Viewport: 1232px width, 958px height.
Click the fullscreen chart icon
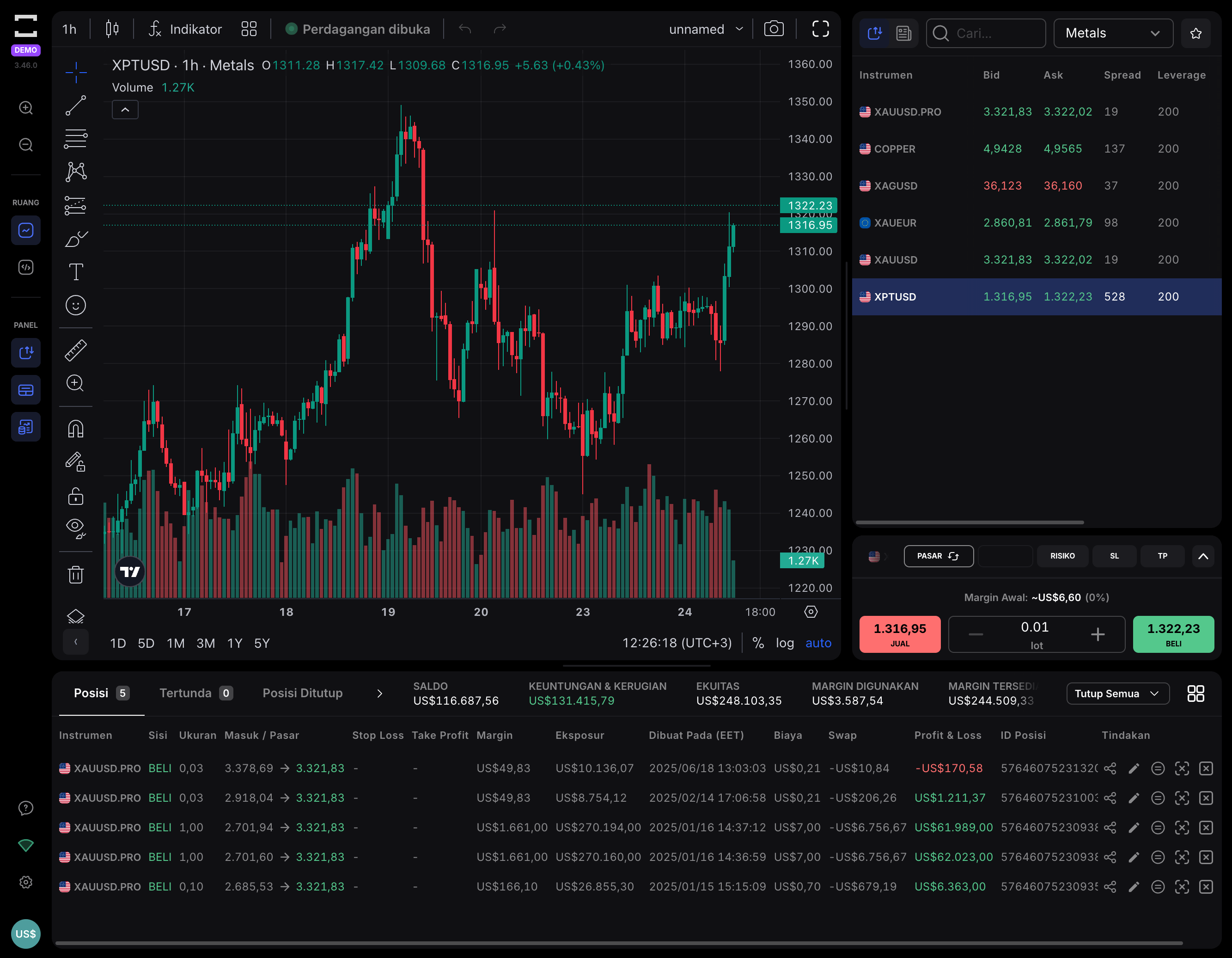click(820, 29)
